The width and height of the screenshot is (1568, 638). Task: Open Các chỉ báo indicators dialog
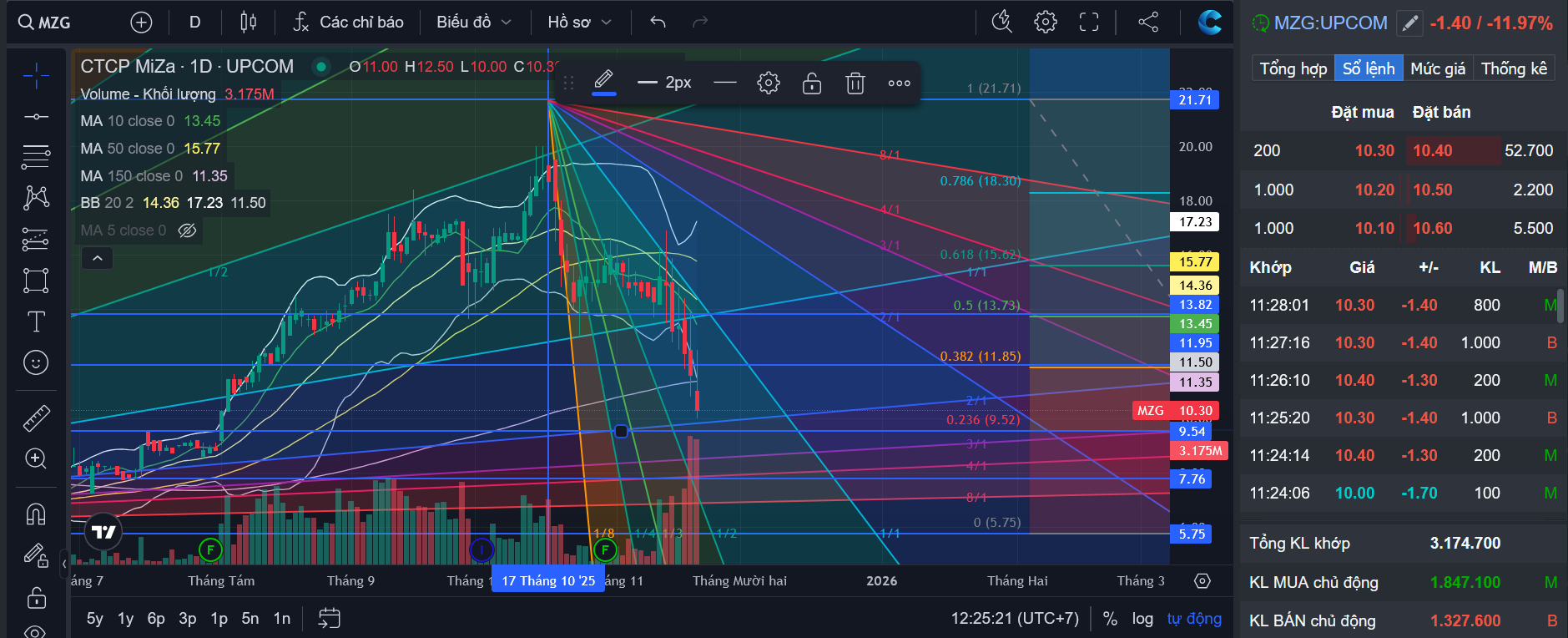tap(349, 23)
